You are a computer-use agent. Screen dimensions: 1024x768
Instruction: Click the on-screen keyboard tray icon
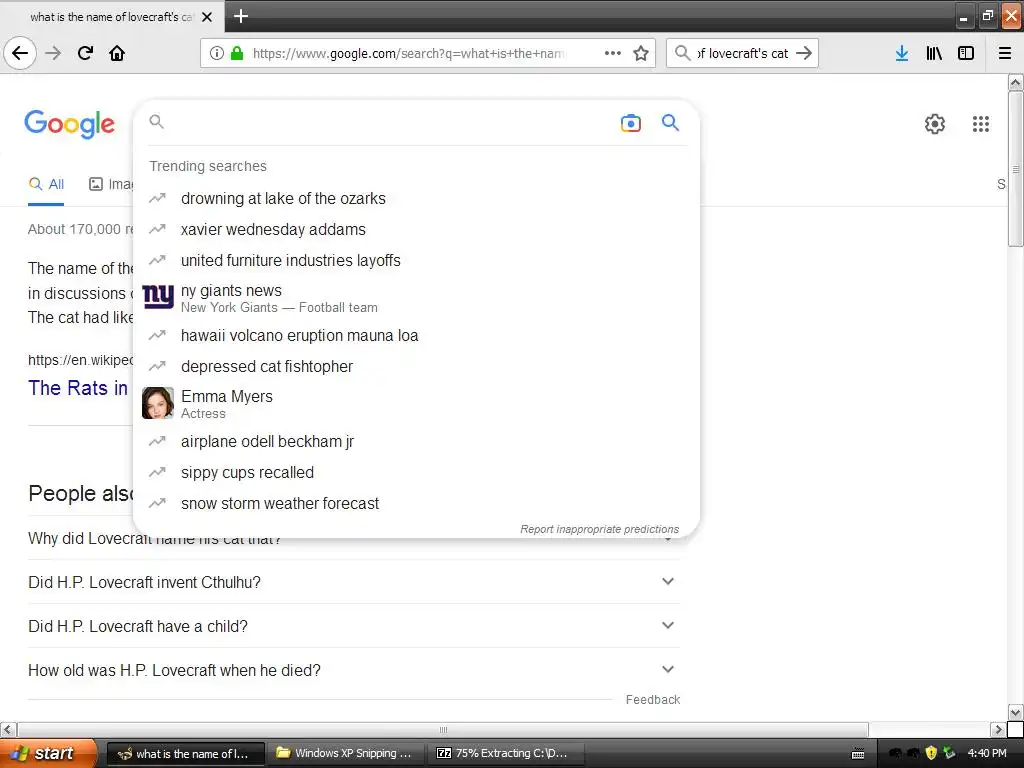point(858,754)
